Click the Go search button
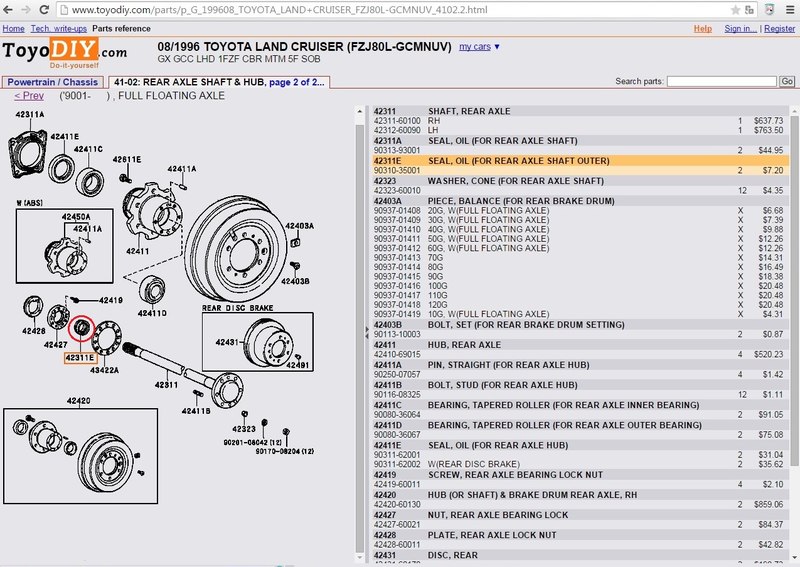Image resolution: width=800 pixels, height=567 pixels. (x=787, y=81)
